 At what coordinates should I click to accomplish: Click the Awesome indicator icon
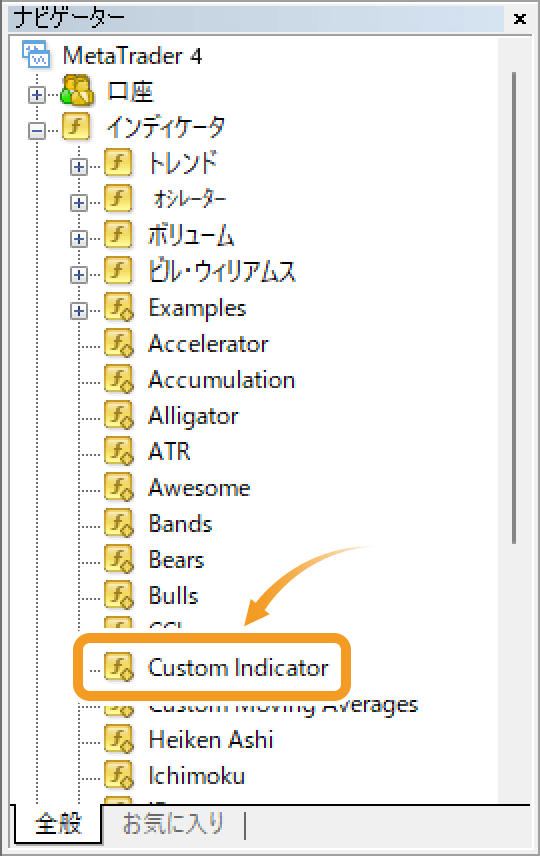tap(118, 488)
